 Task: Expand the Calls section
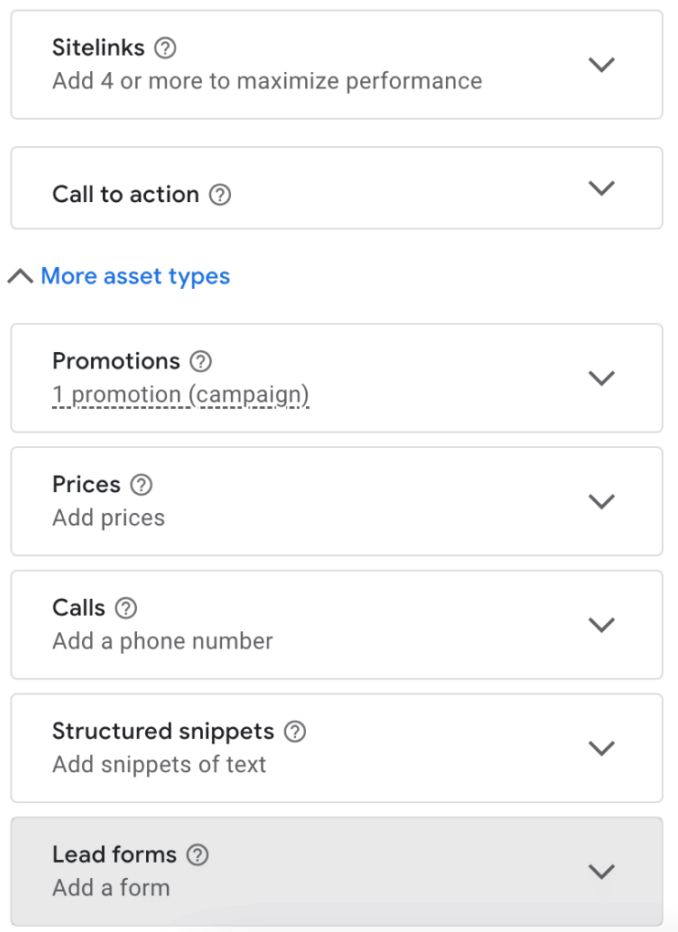pos(602,624)
